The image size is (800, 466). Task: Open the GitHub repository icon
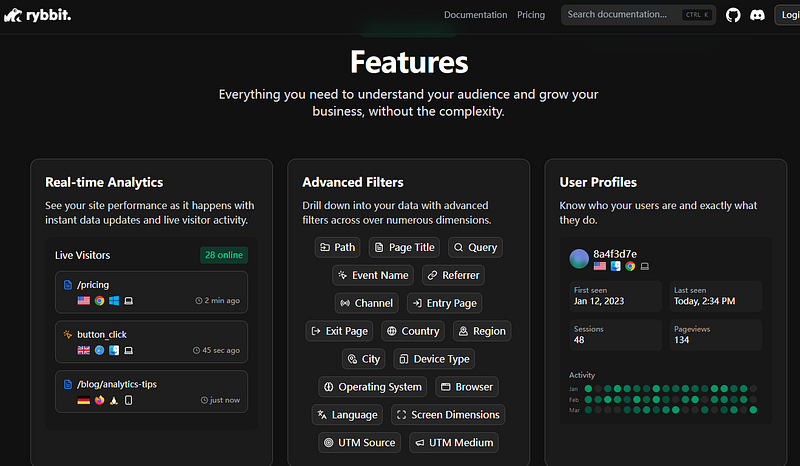pos(733,15)
